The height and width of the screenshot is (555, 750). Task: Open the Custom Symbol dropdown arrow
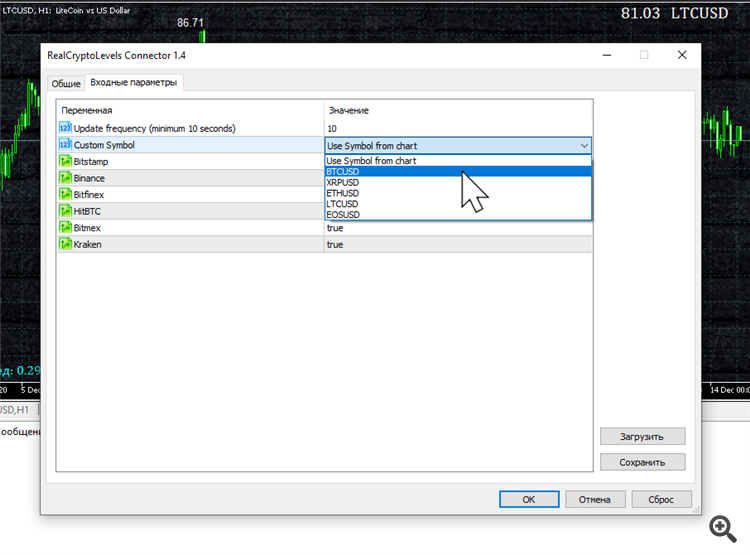[x=584, y=145]
